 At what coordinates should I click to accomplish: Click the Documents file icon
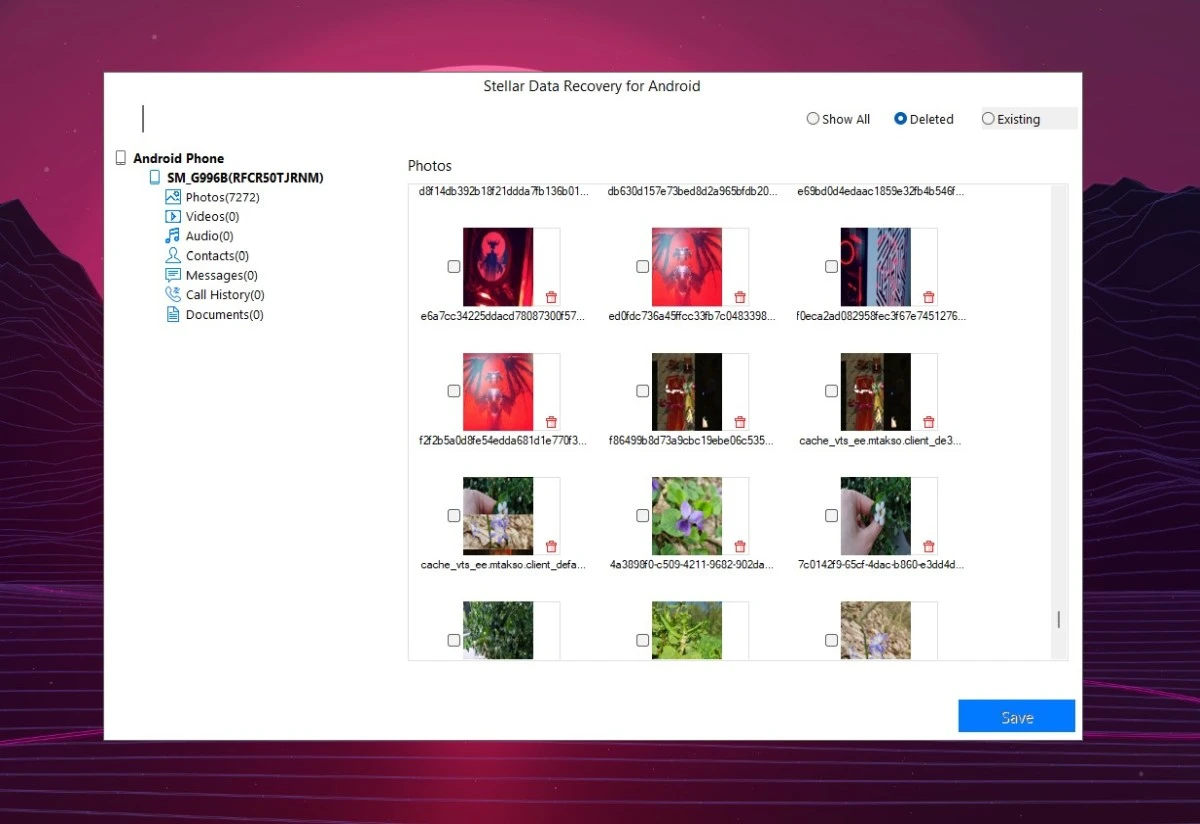tap(173, 314)
